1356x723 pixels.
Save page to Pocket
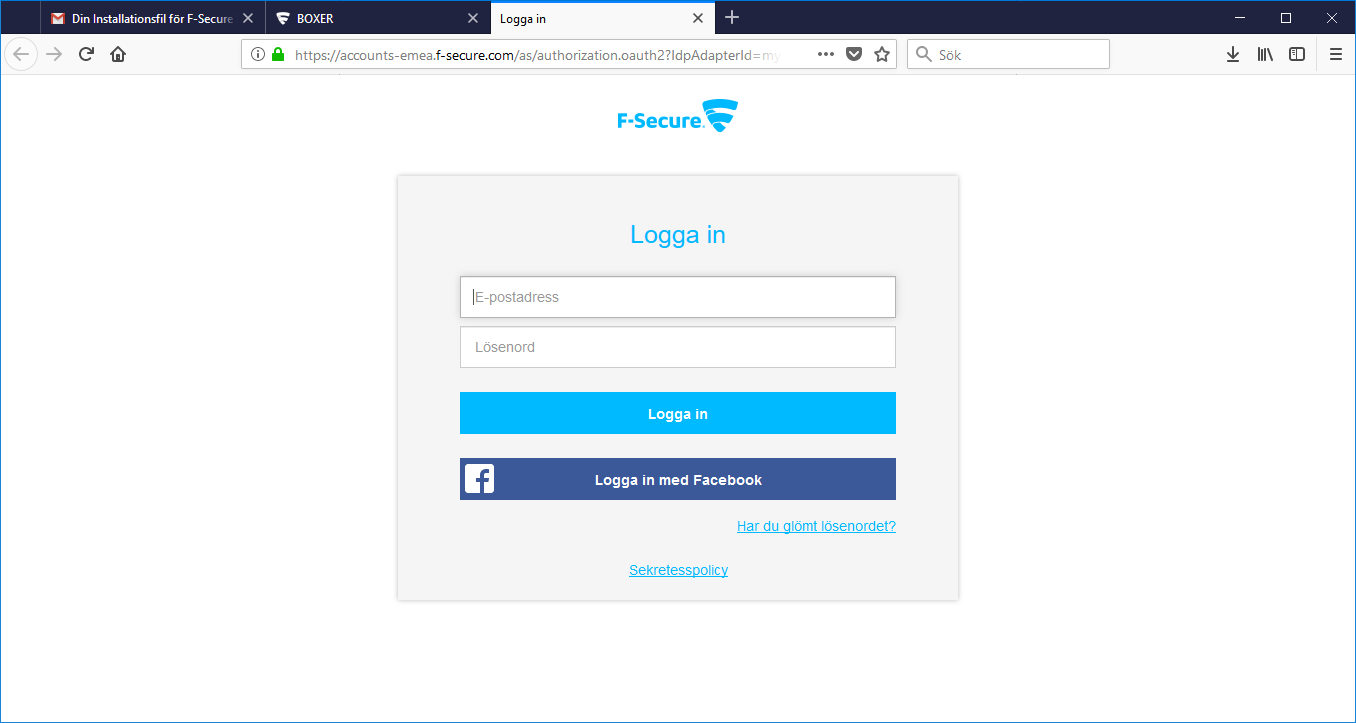[x=854, y=54]
